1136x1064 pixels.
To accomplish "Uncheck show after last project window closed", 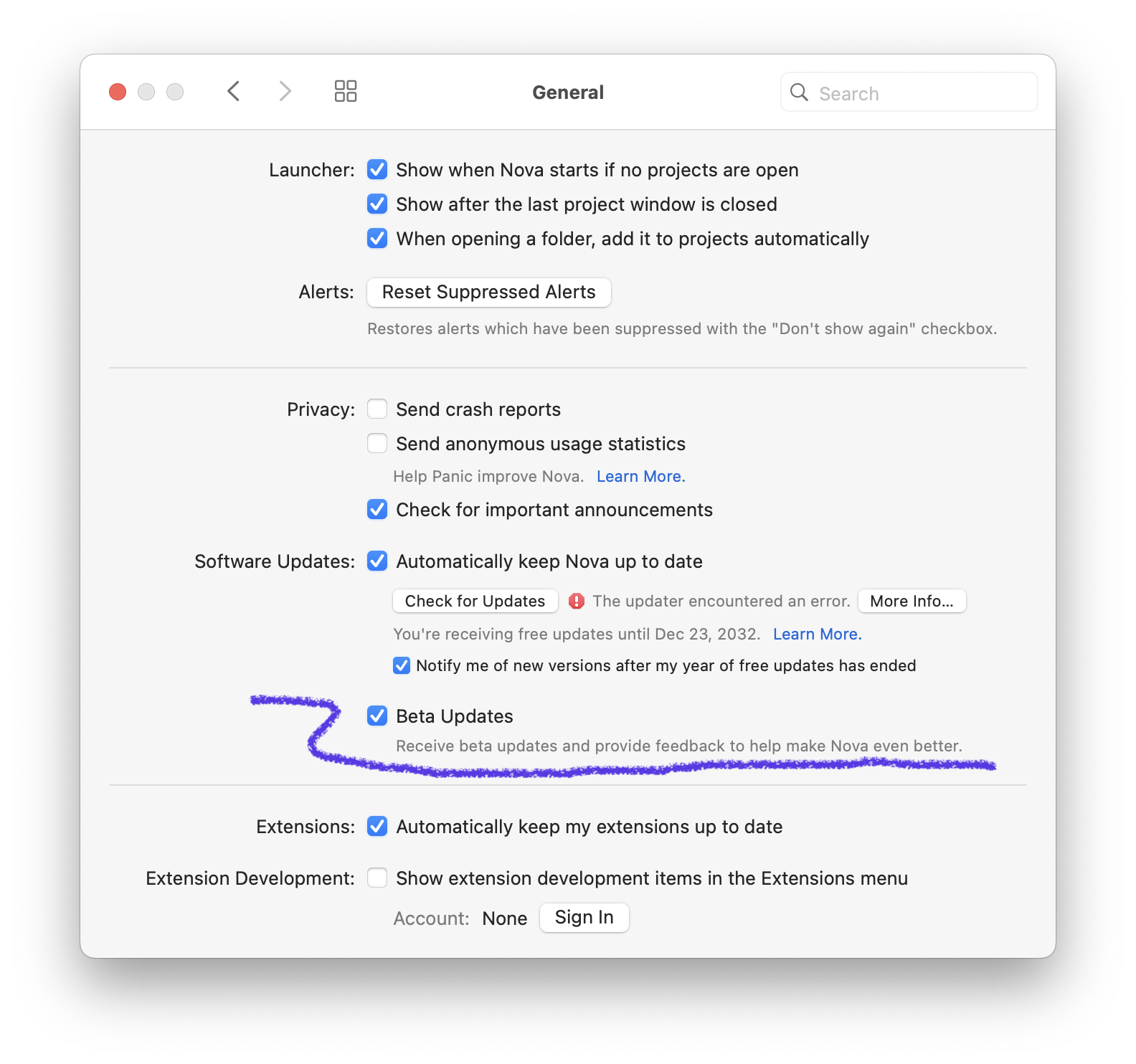I will pos(377,204).
